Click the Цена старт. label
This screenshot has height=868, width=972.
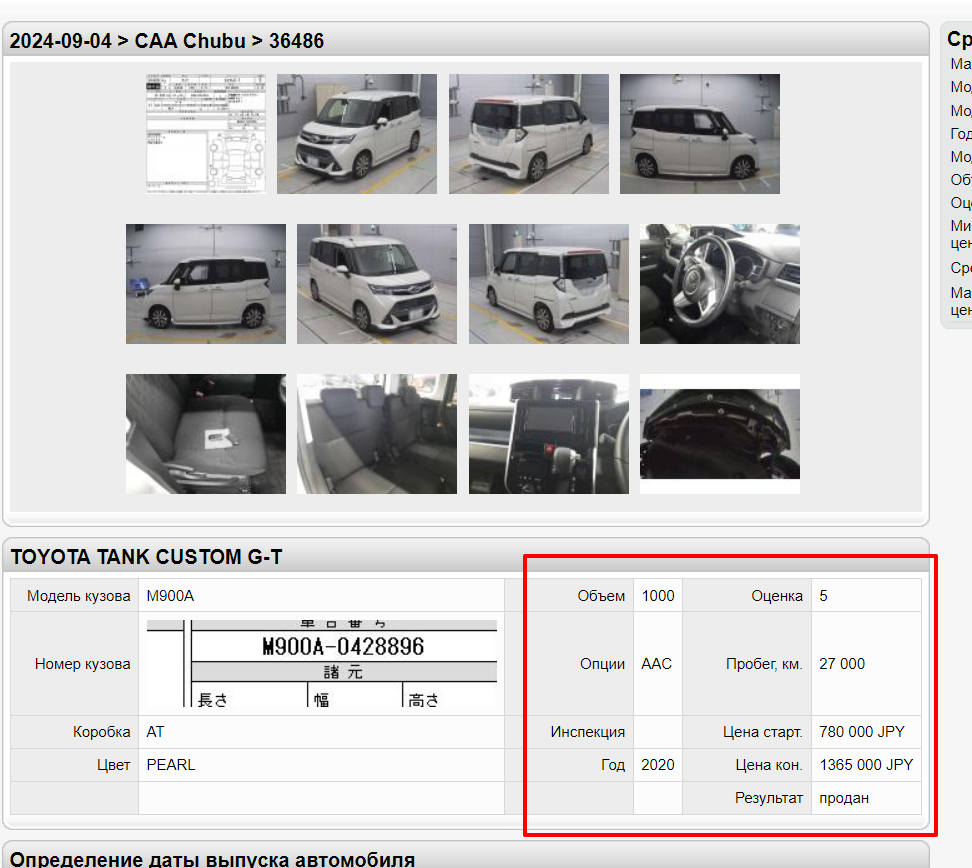(762, 732)
